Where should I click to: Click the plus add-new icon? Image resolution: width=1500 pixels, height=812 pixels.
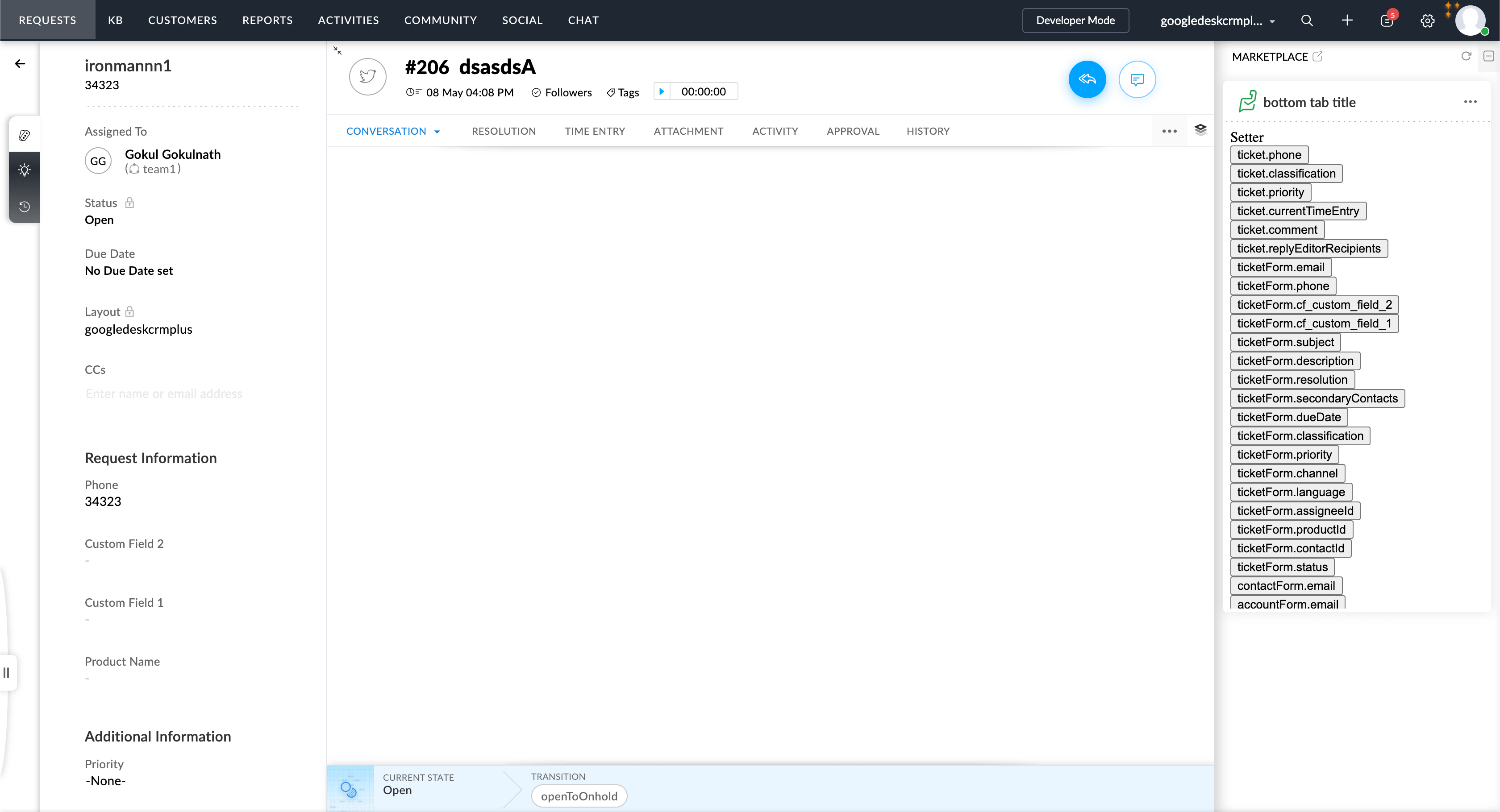click(1347, 21)
